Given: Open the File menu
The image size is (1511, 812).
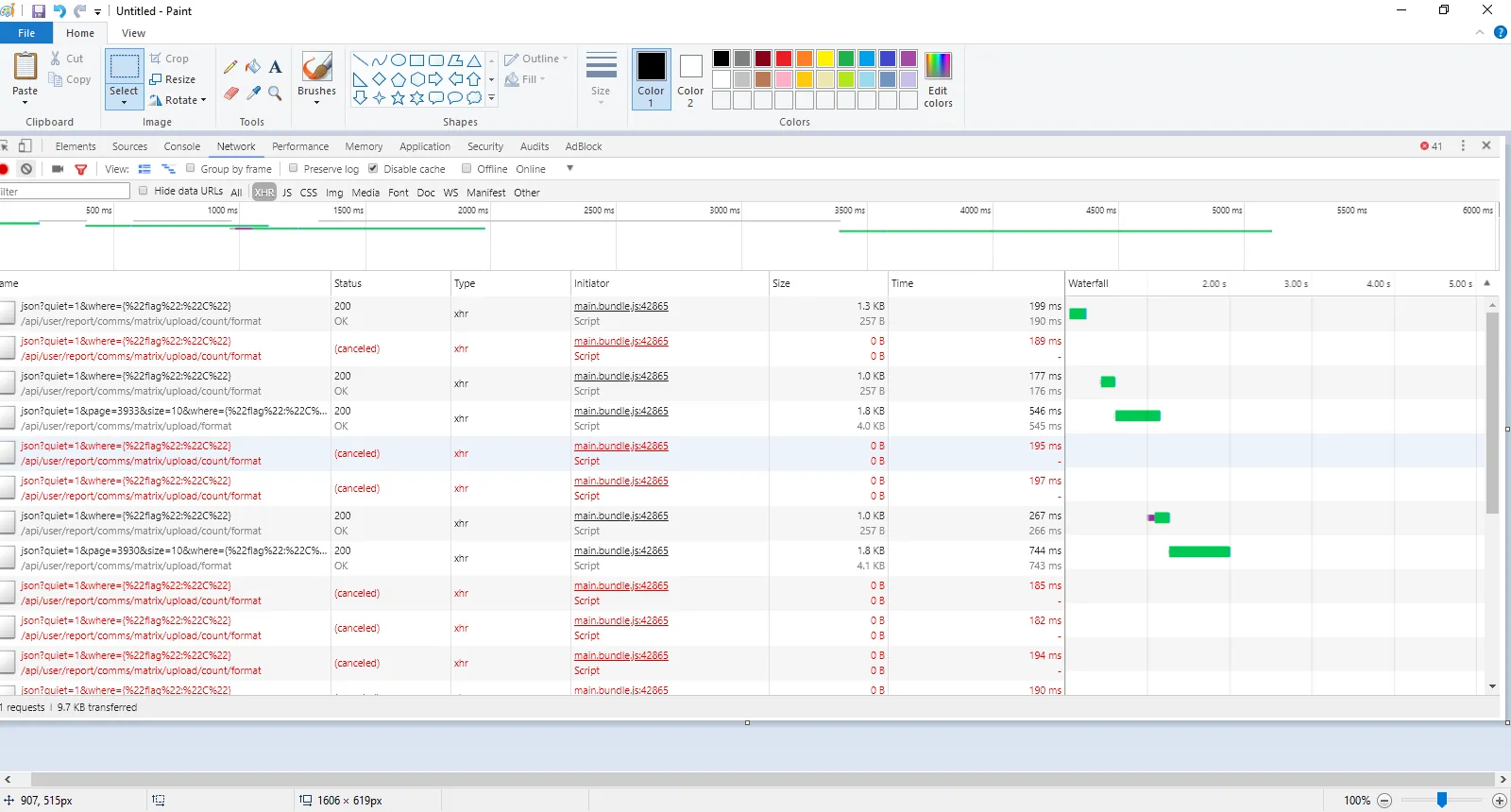Looking at the screenshot, I should (26, 33).
